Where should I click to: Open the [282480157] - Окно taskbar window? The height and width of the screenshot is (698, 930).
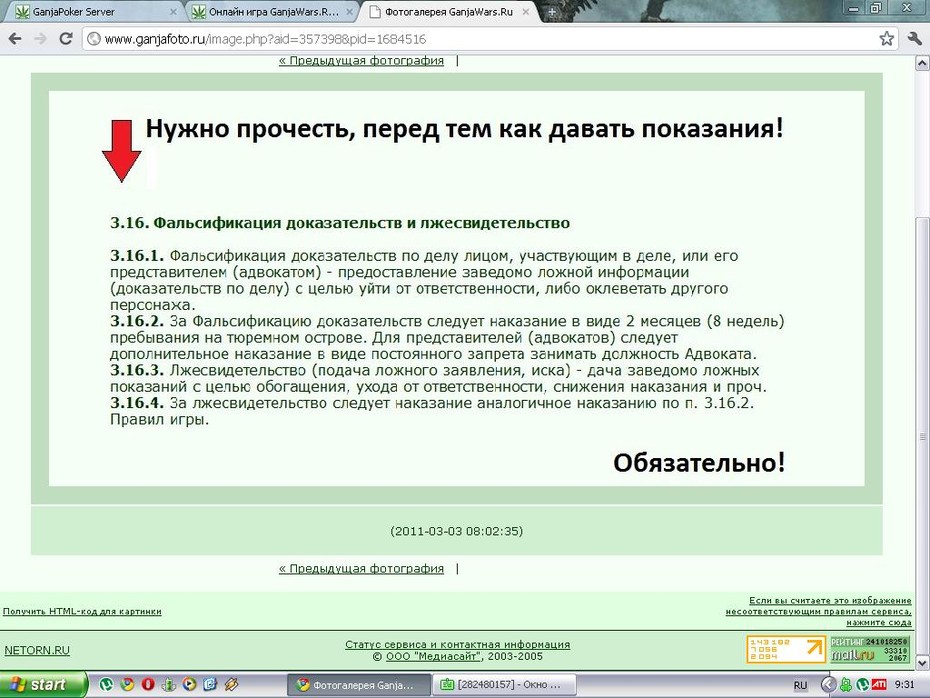coord(505,685)
